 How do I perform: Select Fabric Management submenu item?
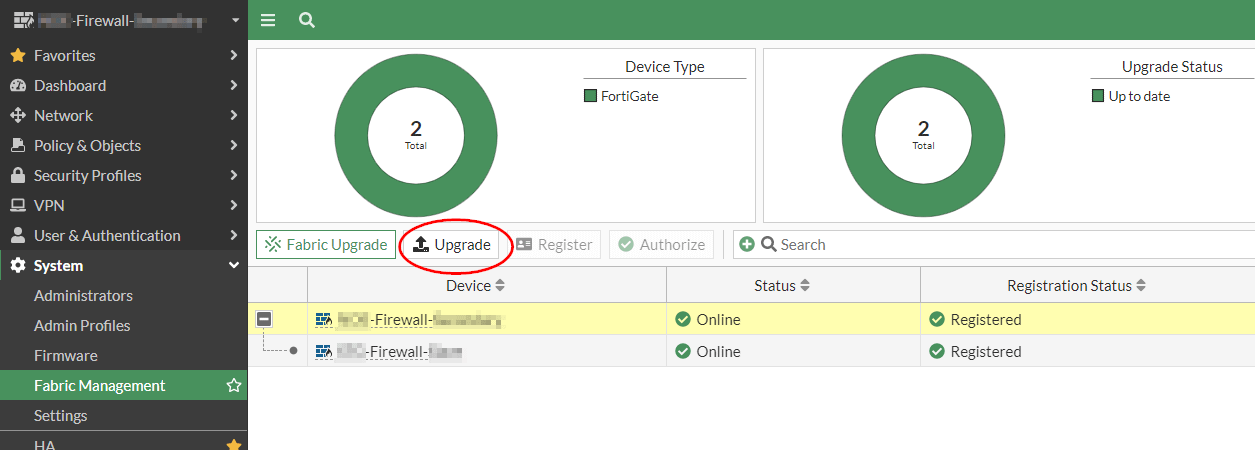[x=100, y=385]
